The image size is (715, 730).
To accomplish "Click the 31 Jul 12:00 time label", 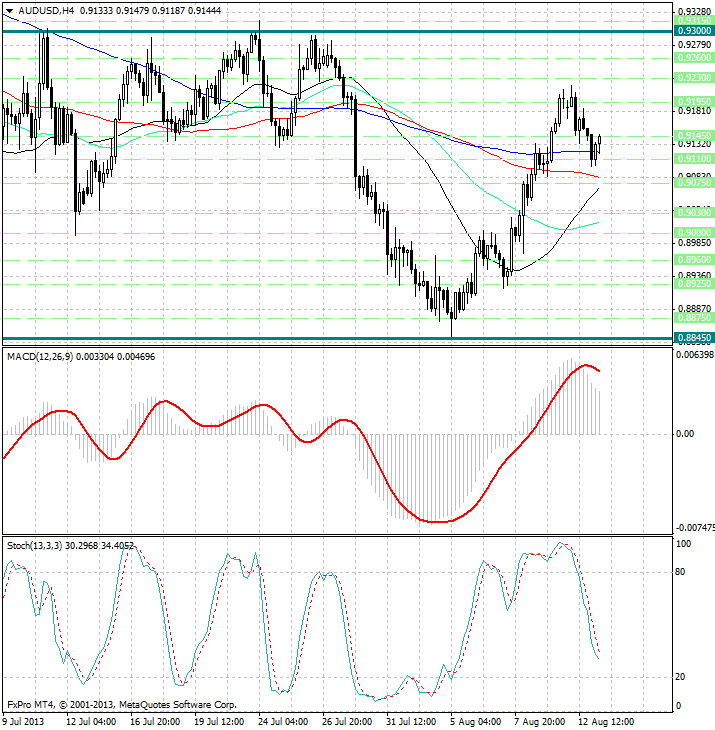I will click(x=410, y=720).
